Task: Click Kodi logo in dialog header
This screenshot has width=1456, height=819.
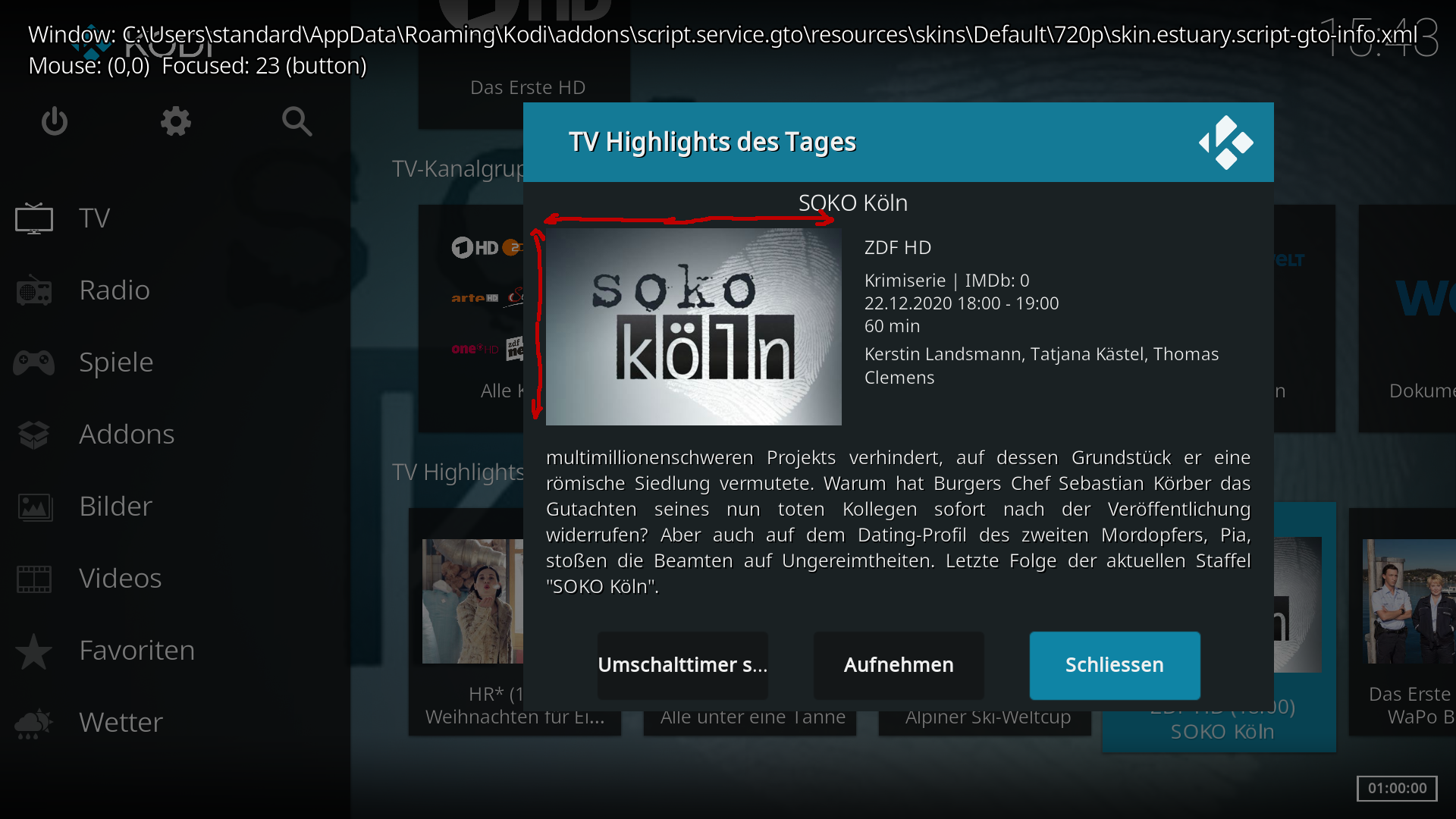Action: click(1225, 143)
